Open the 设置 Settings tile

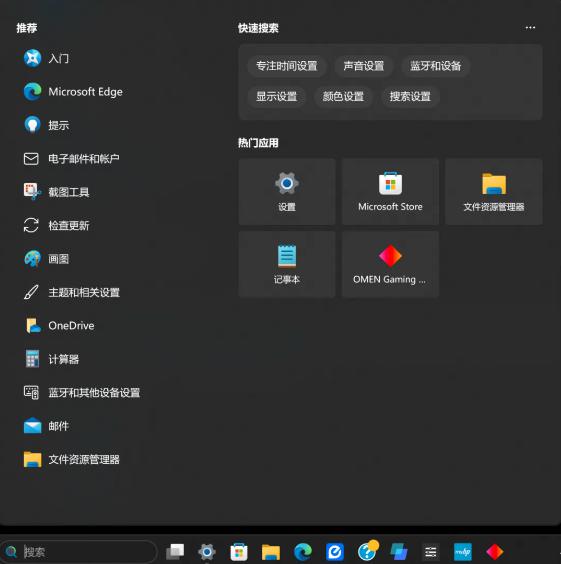[x=287, y=192]
